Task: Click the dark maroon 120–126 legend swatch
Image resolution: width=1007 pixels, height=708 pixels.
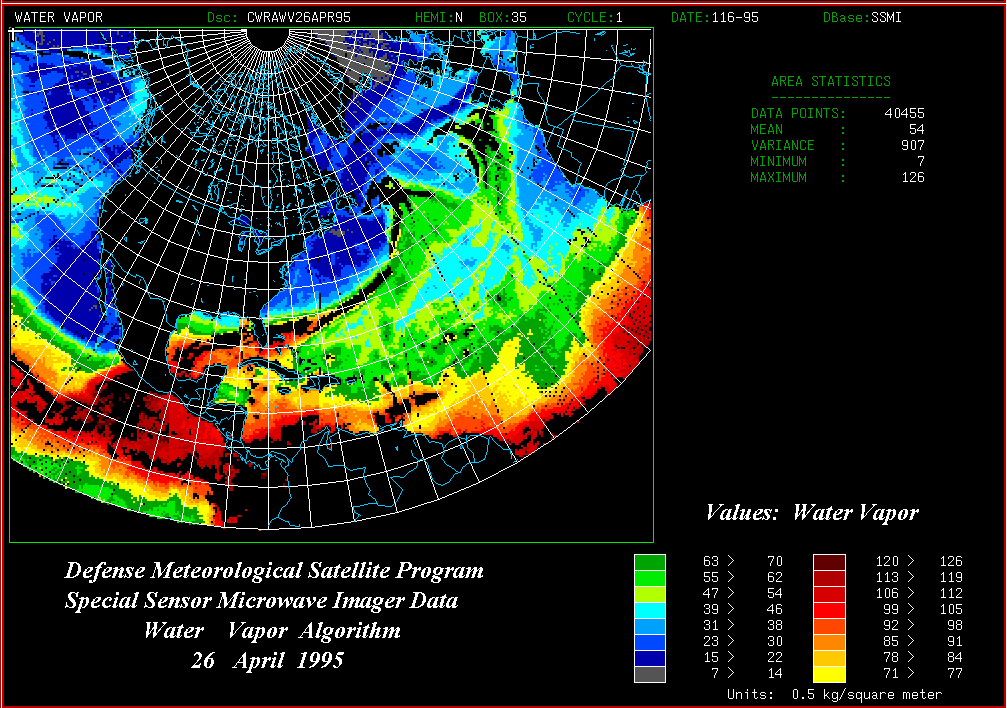Action: 829,562
